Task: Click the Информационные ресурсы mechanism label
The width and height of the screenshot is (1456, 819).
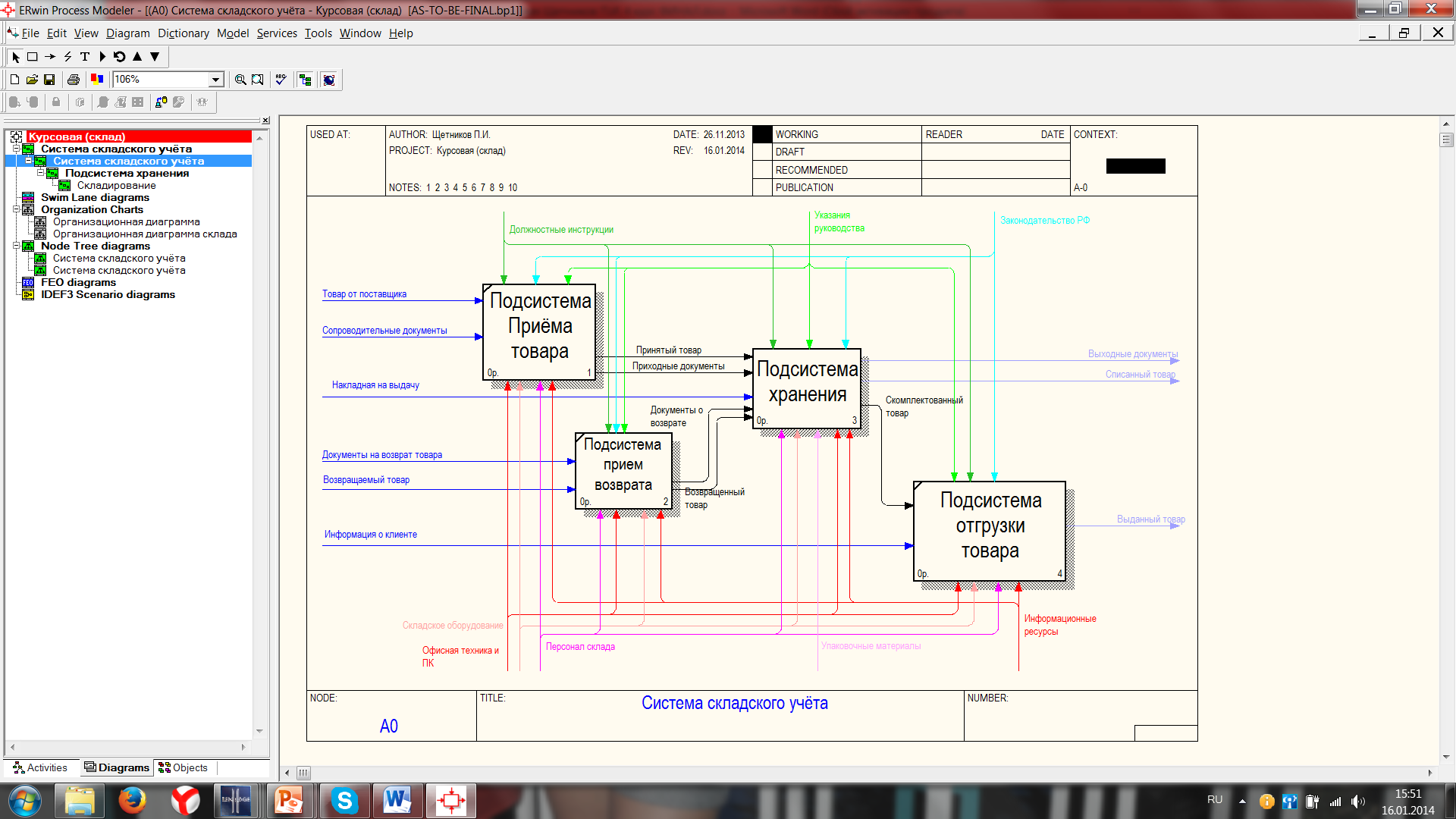Action: [1060, 625]
